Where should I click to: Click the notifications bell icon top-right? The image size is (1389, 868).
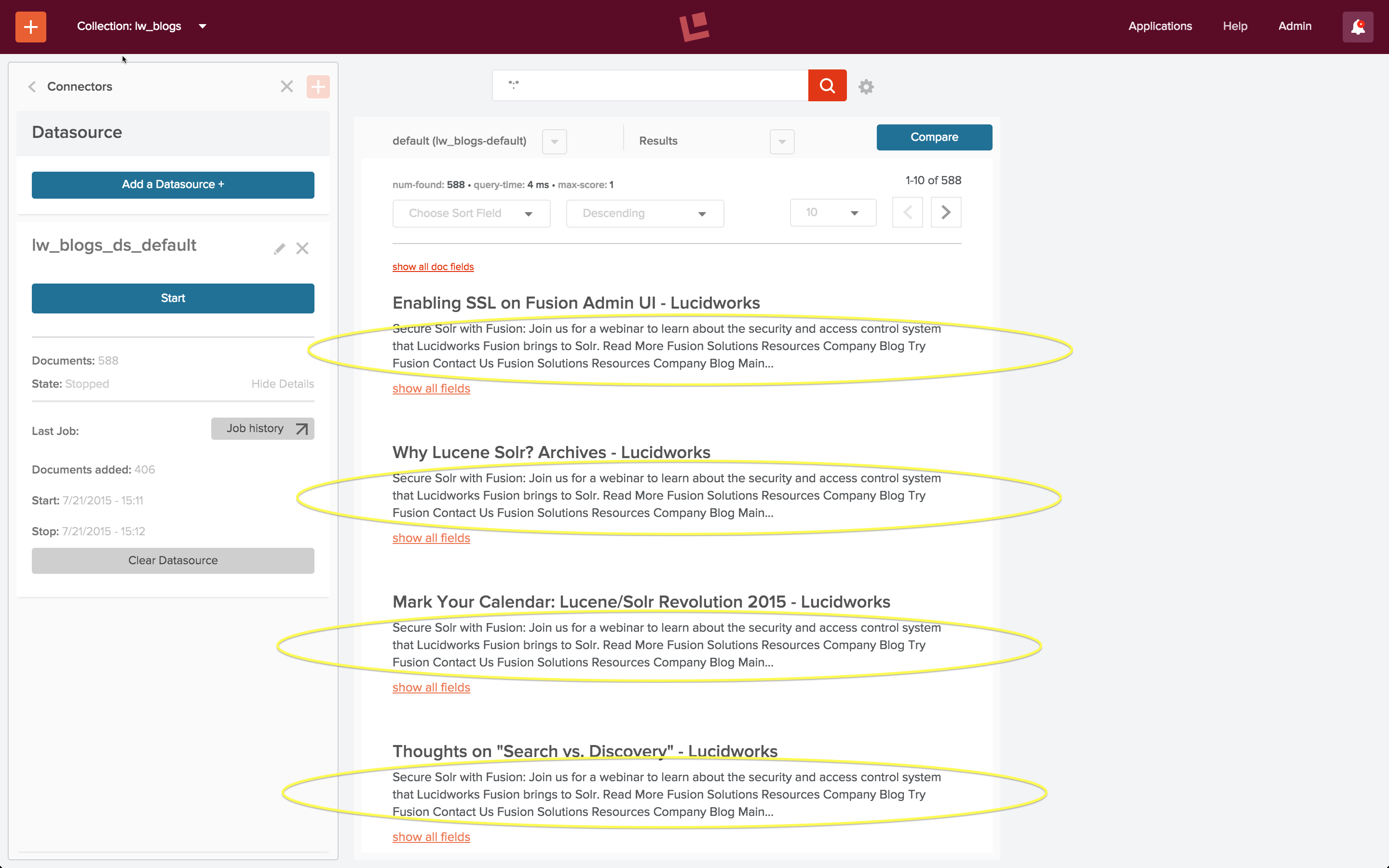click(x=1358, y=27)
